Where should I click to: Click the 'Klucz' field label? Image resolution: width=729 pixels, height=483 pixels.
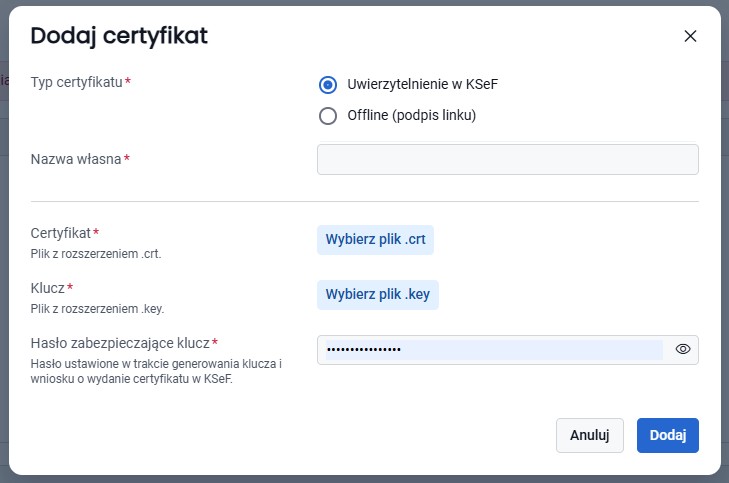[48, 288]
